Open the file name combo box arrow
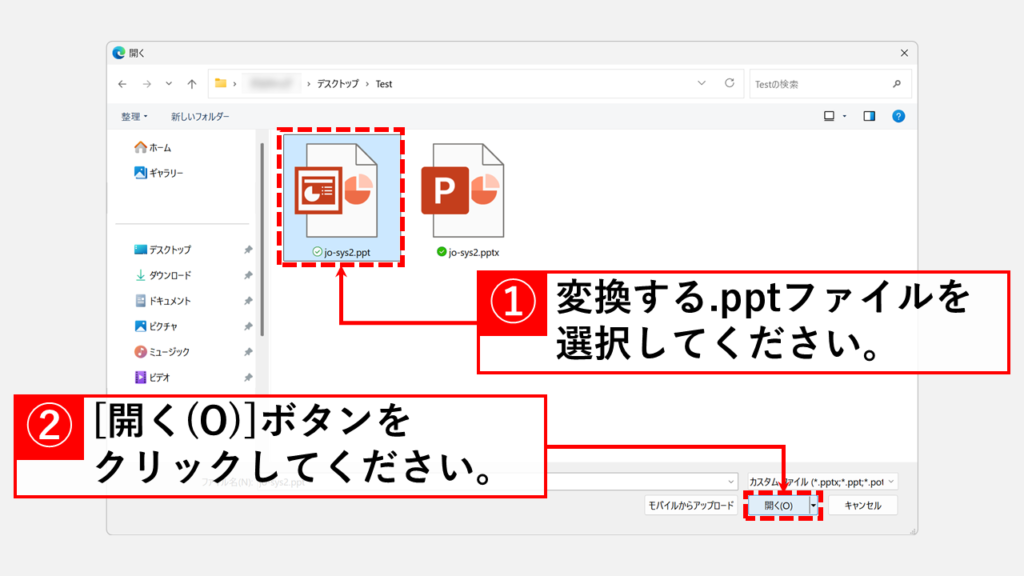 pyautogui.click(x=730, y=482)
